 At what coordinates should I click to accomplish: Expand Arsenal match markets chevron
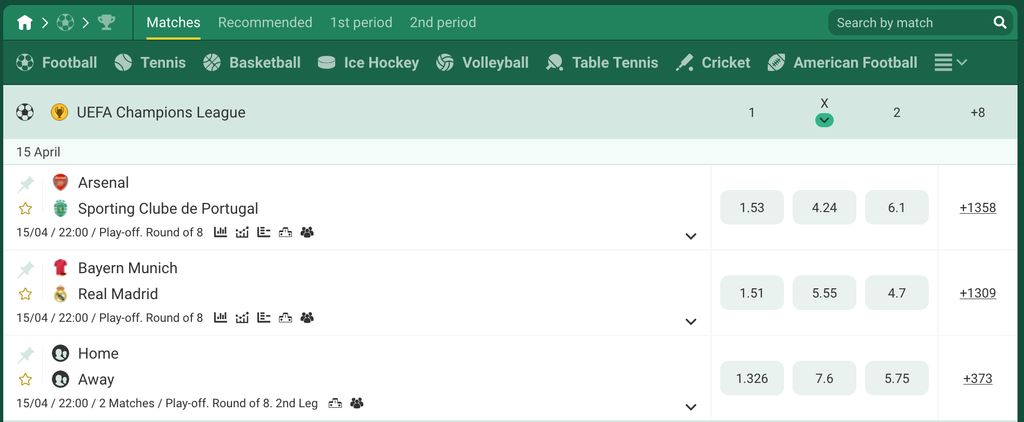point(691,236)
